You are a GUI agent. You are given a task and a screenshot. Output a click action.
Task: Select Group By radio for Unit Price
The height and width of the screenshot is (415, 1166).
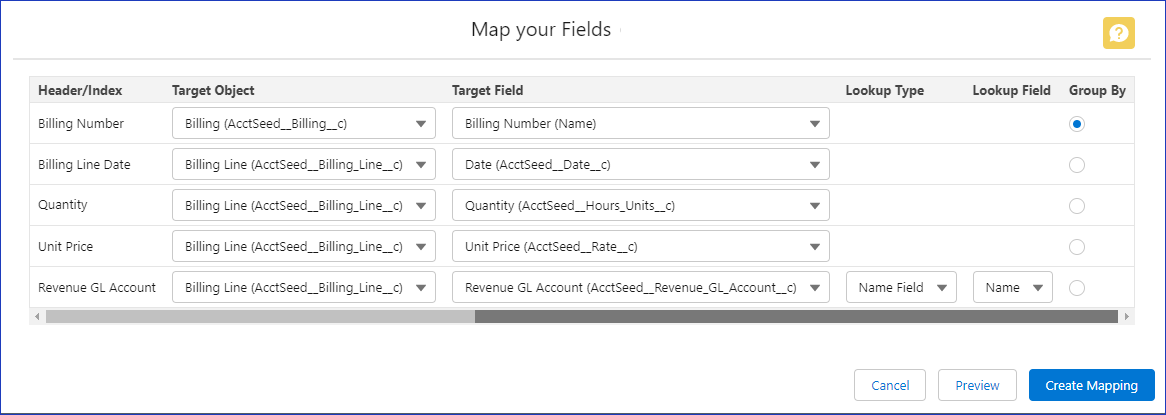1076,247
